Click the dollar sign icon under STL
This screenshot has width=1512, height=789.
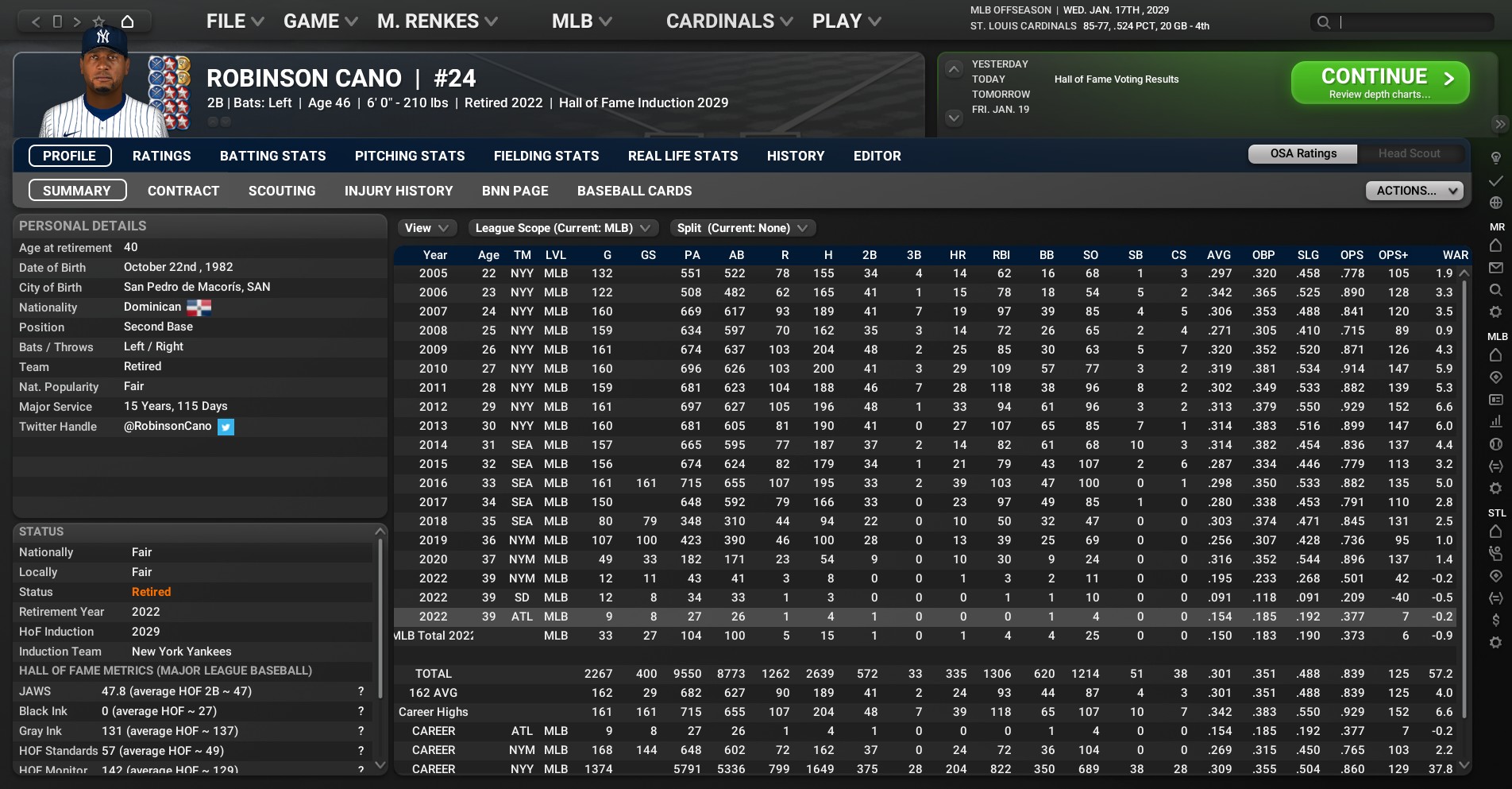tap(1495, 620)
